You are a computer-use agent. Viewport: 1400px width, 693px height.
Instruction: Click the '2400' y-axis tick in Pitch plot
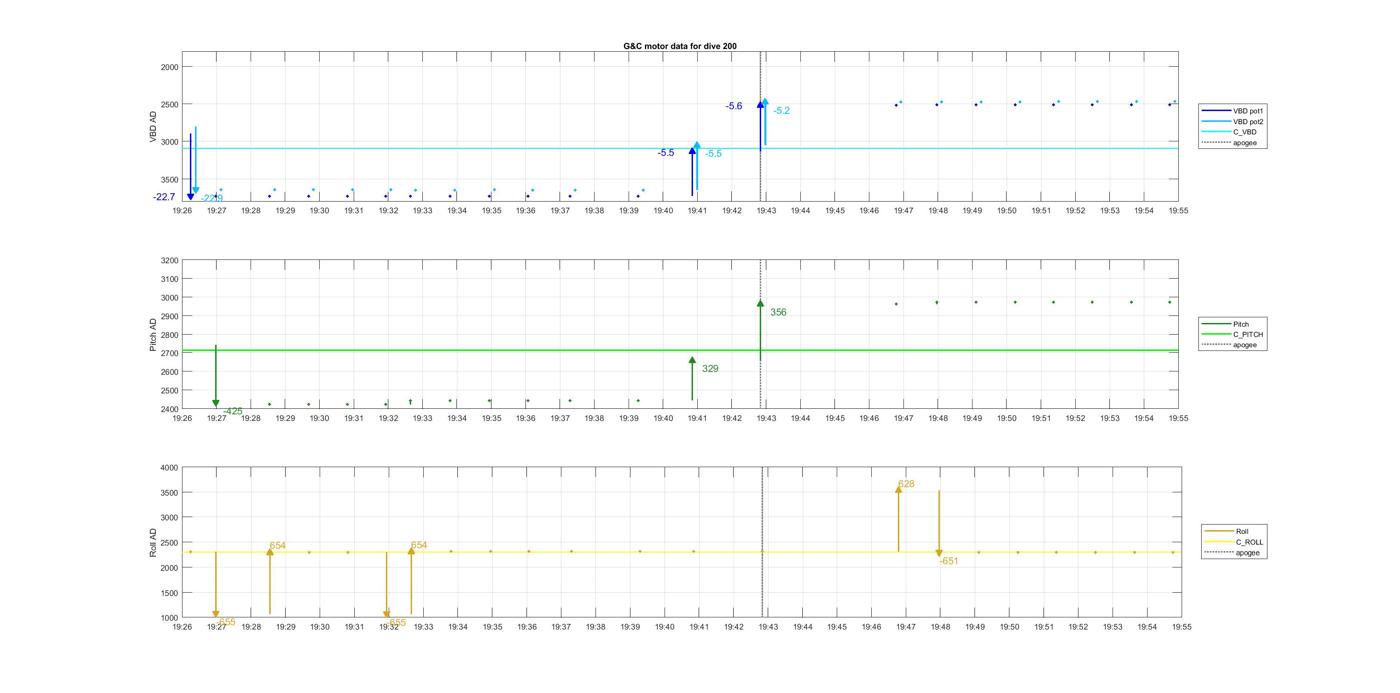point(169,409)
